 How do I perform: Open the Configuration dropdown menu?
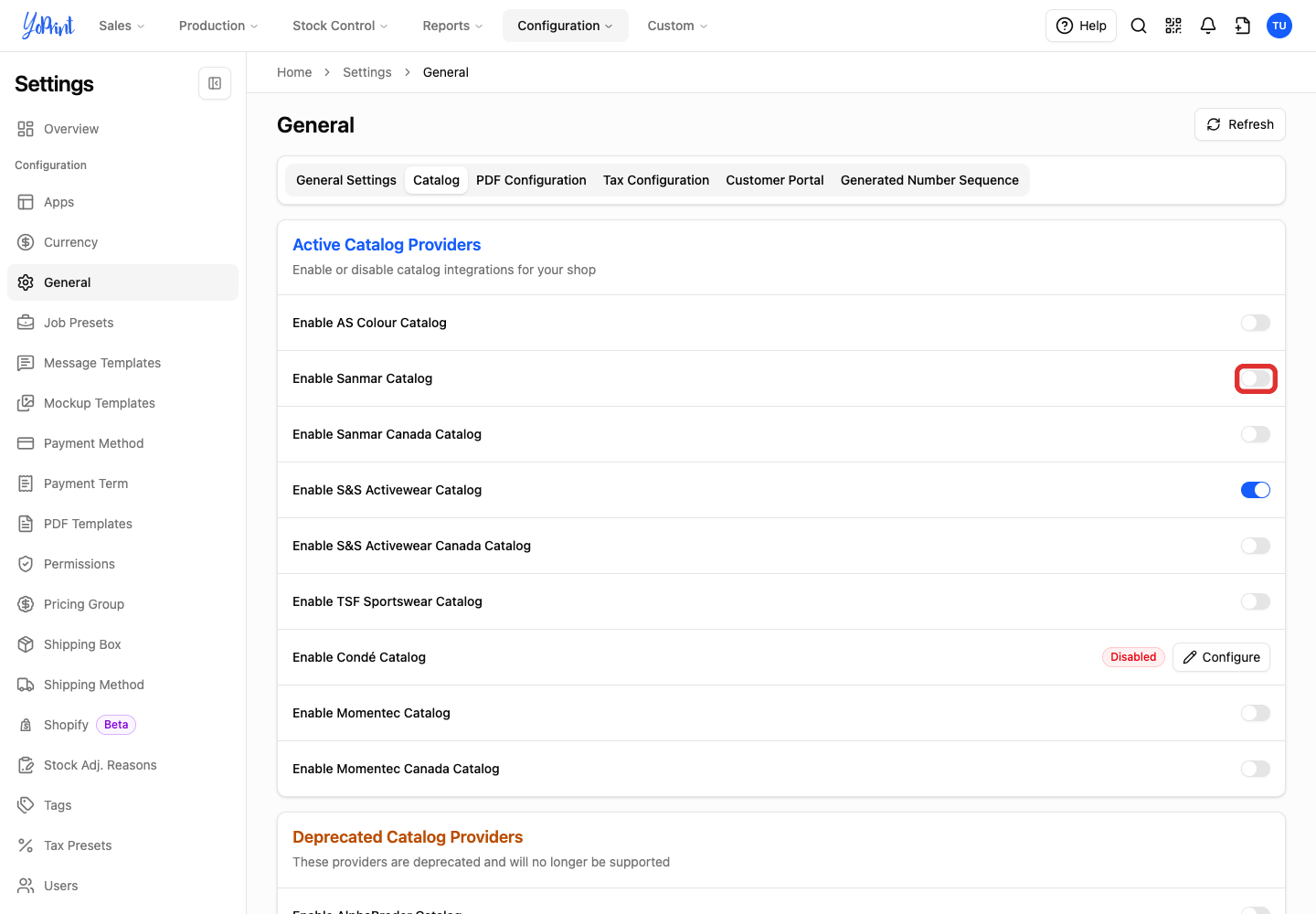(x=565, y=26)
